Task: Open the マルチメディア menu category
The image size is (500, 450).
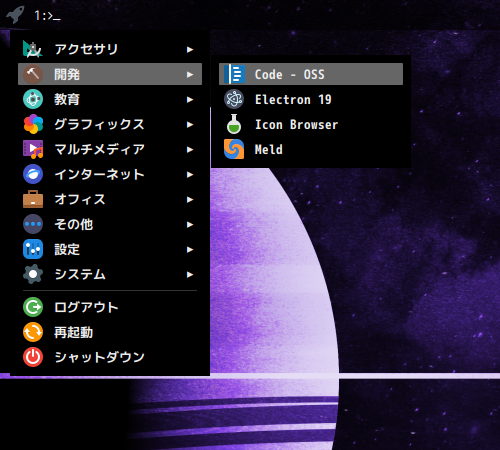Action: click(x=110, y=149)
